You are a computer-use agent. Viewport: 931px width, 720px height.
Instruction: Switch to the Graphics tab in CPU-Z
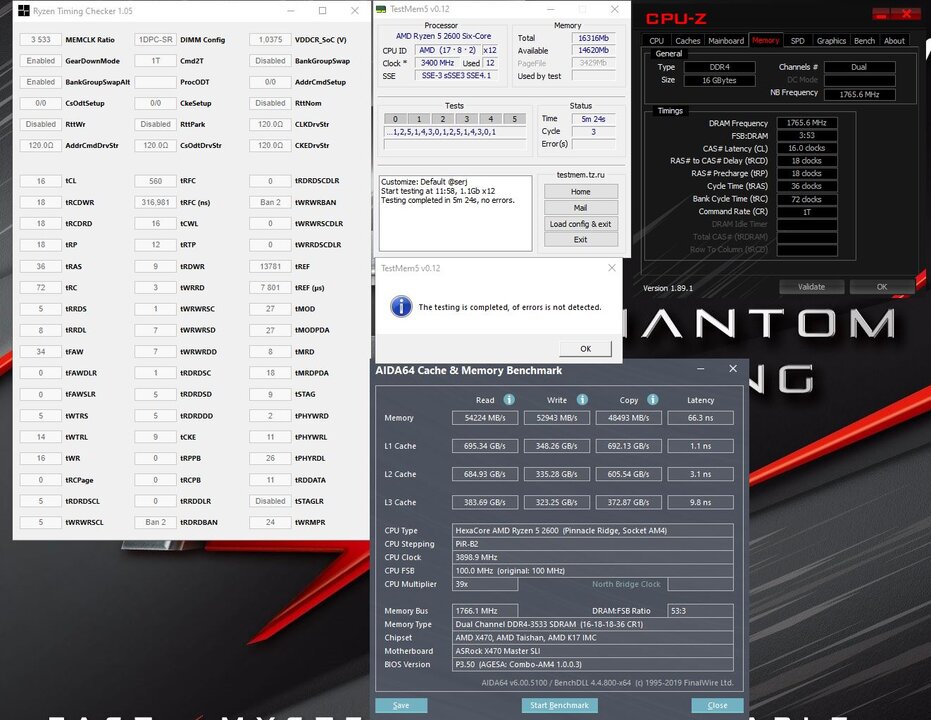tap(831, 40)
